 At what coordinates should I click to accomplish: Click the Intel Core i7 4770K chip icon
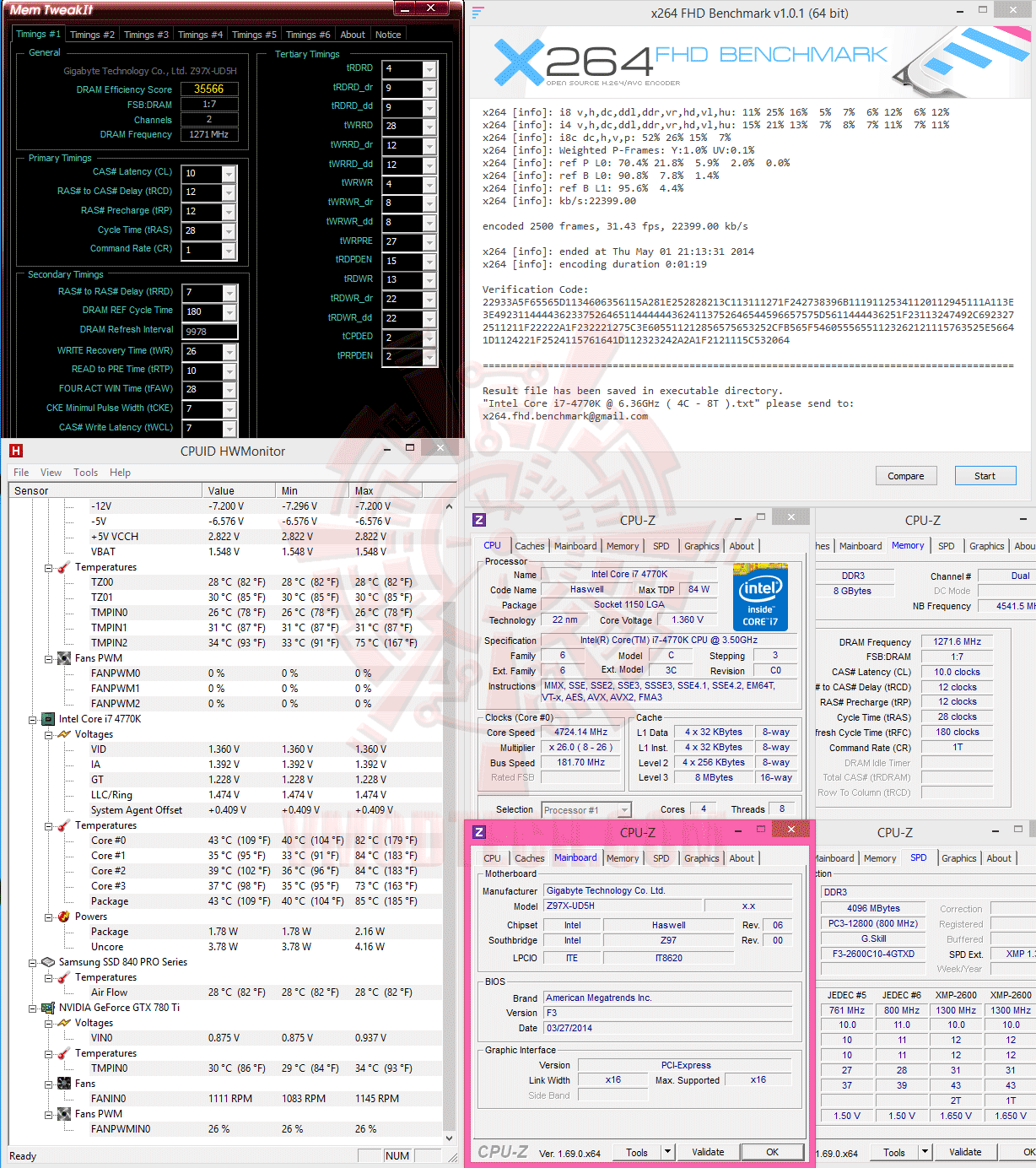(x=48, y=719)
